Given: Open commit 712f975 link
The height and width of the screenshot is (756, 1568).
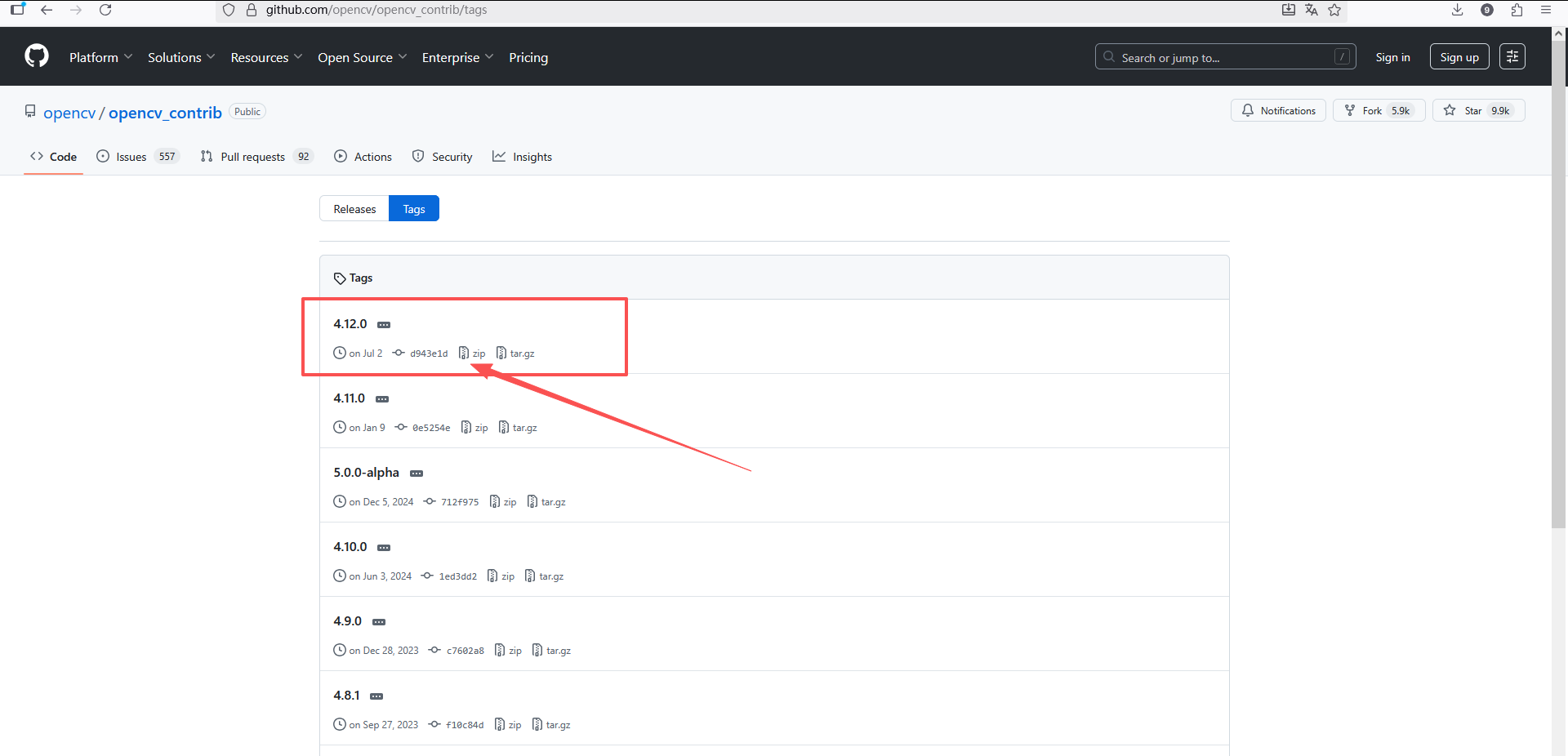Looking at the screenshot, I should point(452,502).
